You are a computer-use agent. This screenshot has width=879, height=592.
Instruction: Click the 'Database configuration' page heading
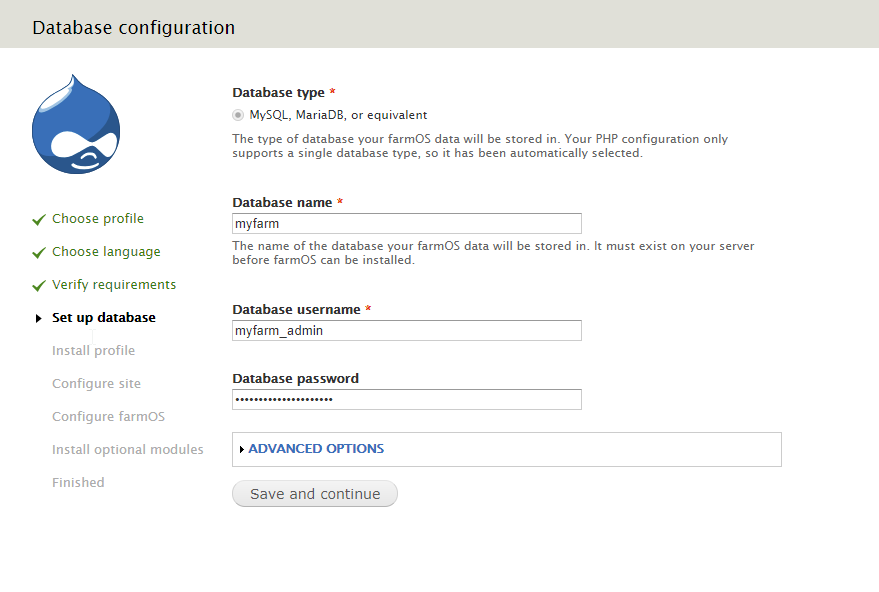coord(133,28)
